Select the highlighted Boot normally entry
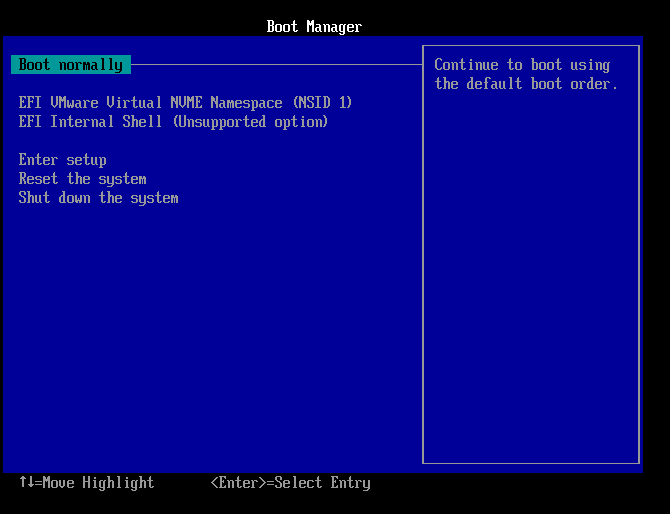This screenshot has width=670, height=514. click(x=71, y=65)
